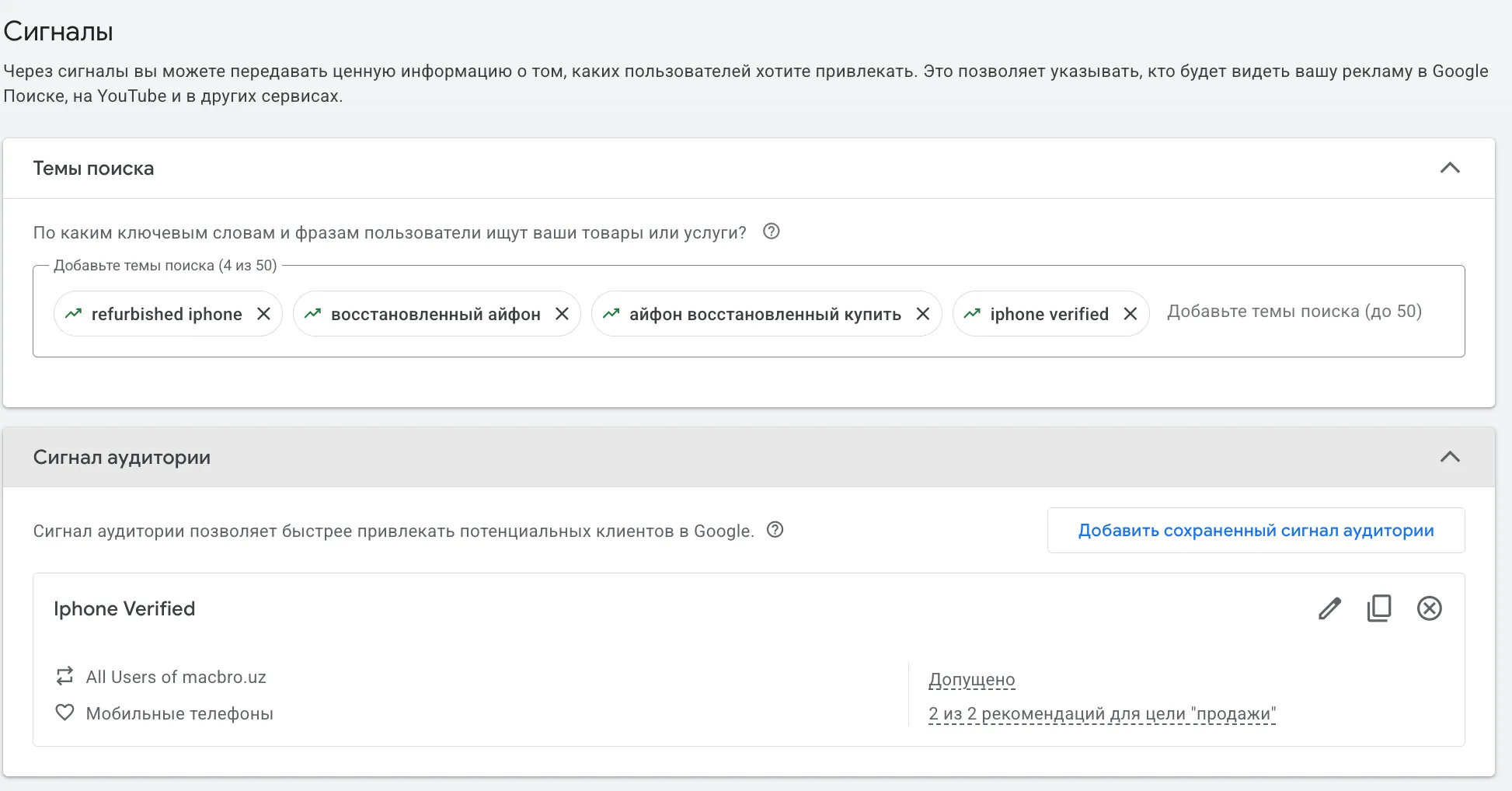Click the remarketing arrows icon by All Users
This screenshot has height=791, width=1512.
tap(64, 676)
